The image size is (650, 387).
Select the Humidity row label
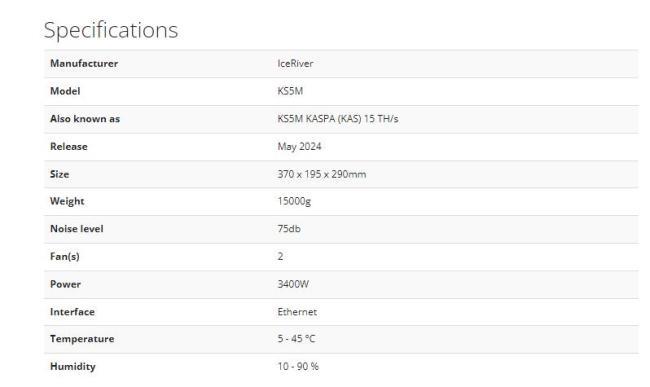pyautogui.click(x=73, y=367)
